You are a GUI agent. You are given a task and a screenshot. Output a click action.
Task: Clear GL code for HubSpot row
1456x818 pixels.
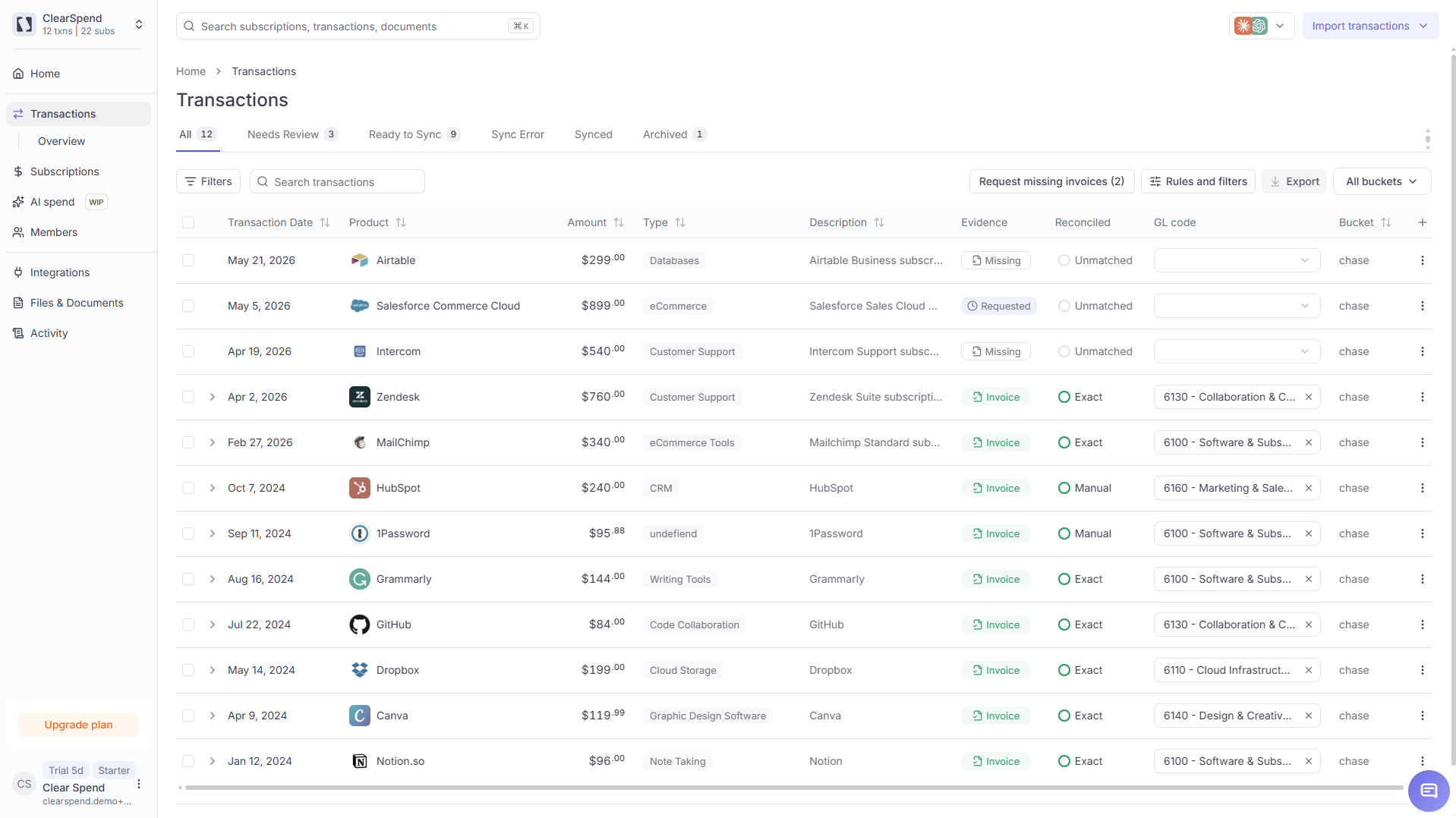[1309, 488]
